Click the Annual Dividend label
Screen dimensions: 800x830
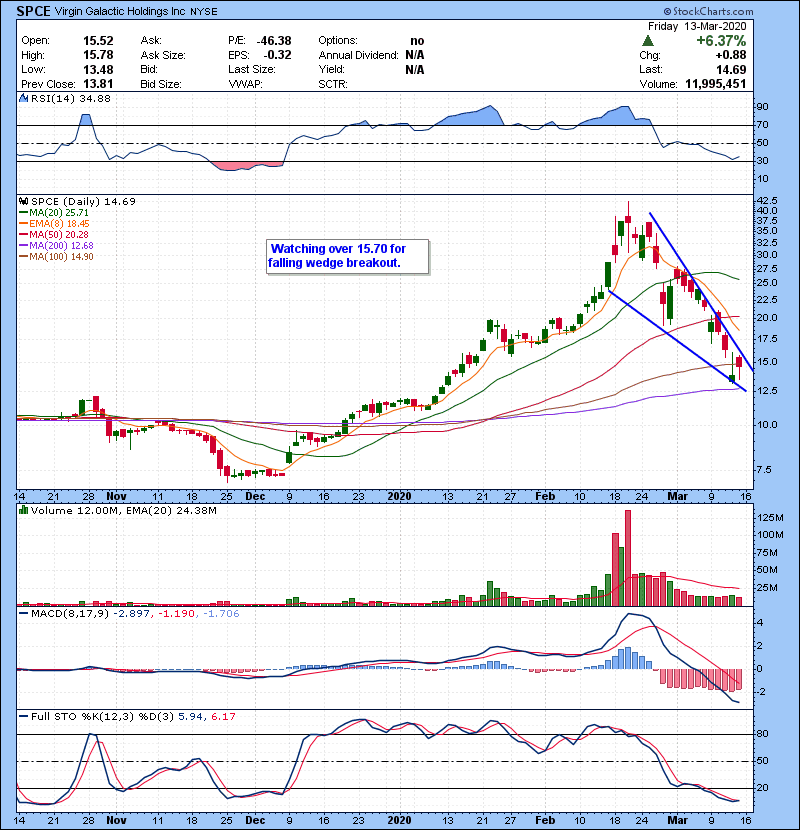coord(358,55)
